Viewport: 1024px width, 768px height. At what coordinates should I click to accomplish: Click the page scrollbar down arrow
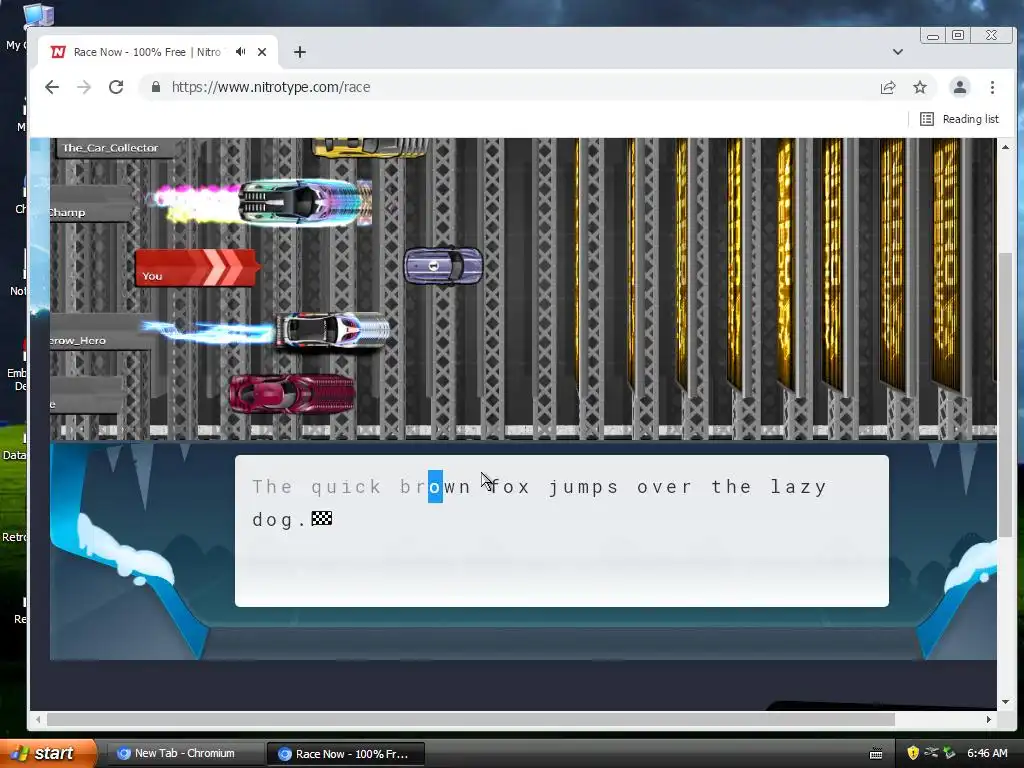[x=1006, y=702]
